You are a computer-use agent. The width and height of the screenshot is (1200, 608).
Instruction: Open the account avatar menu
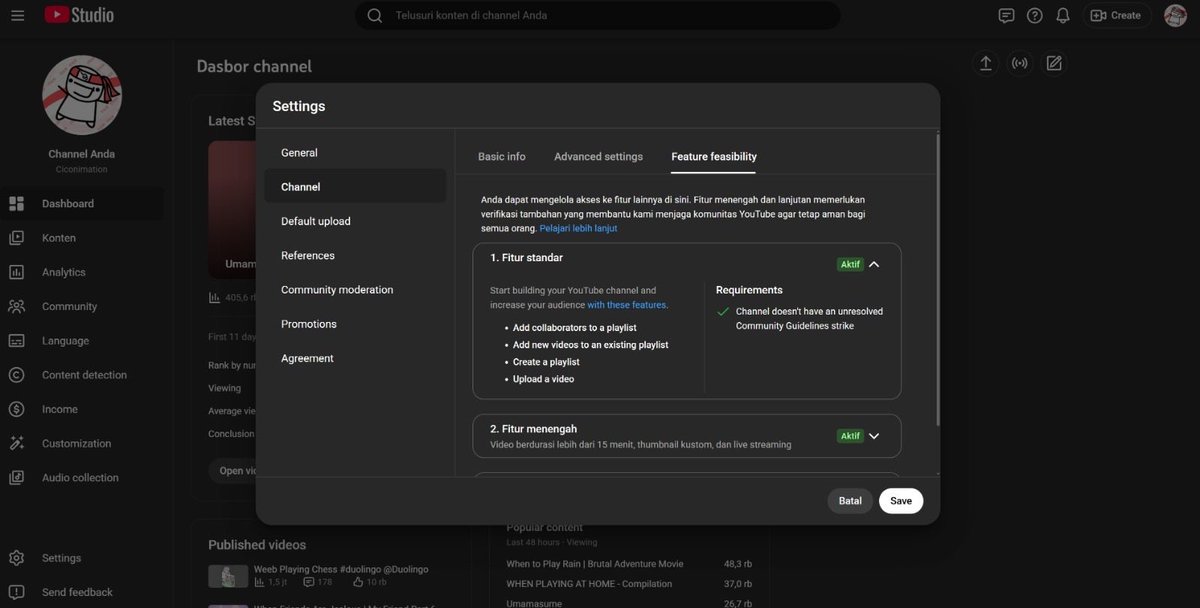click(1175, 15)
